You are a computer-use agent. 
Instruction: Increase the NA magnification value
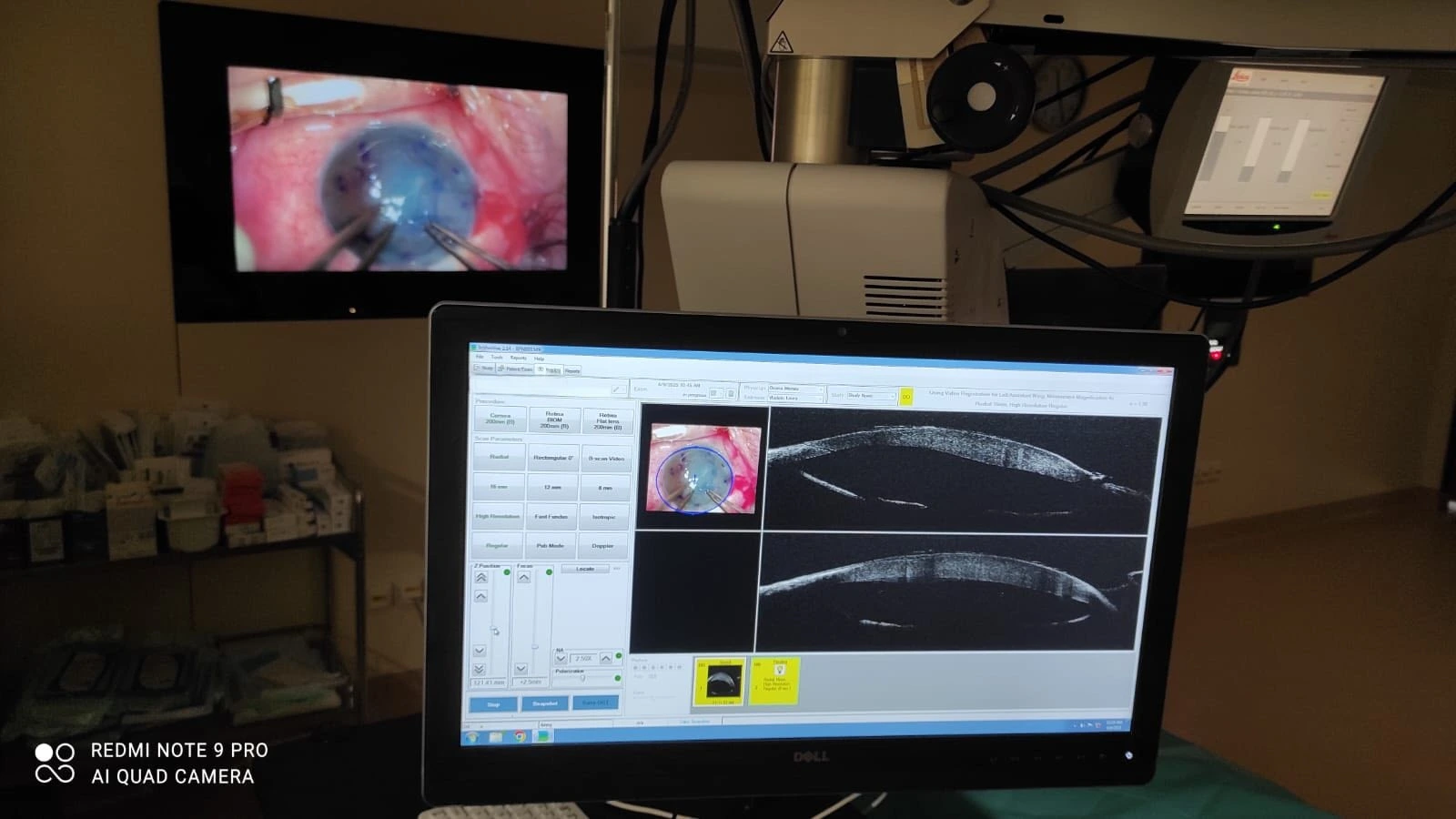605,658
